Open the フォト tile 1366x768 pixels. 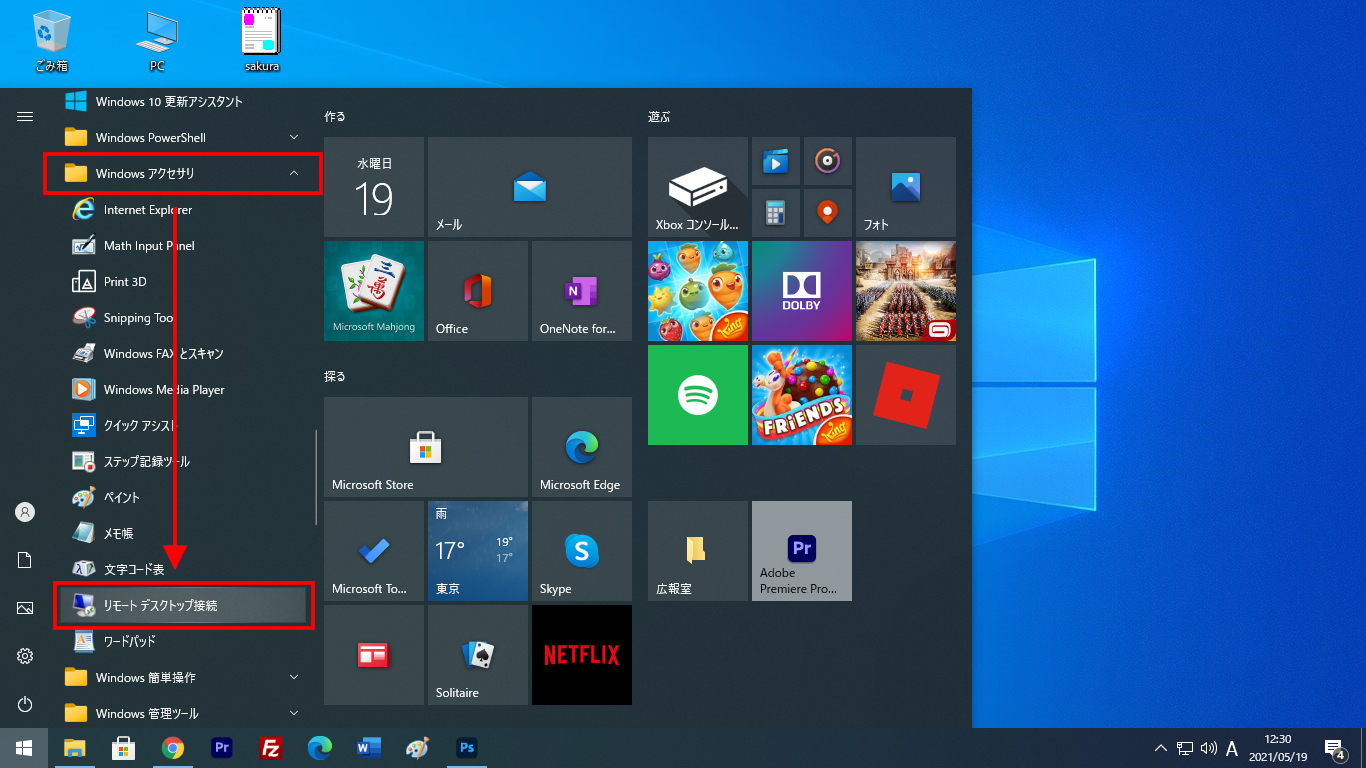coord(906,187)
